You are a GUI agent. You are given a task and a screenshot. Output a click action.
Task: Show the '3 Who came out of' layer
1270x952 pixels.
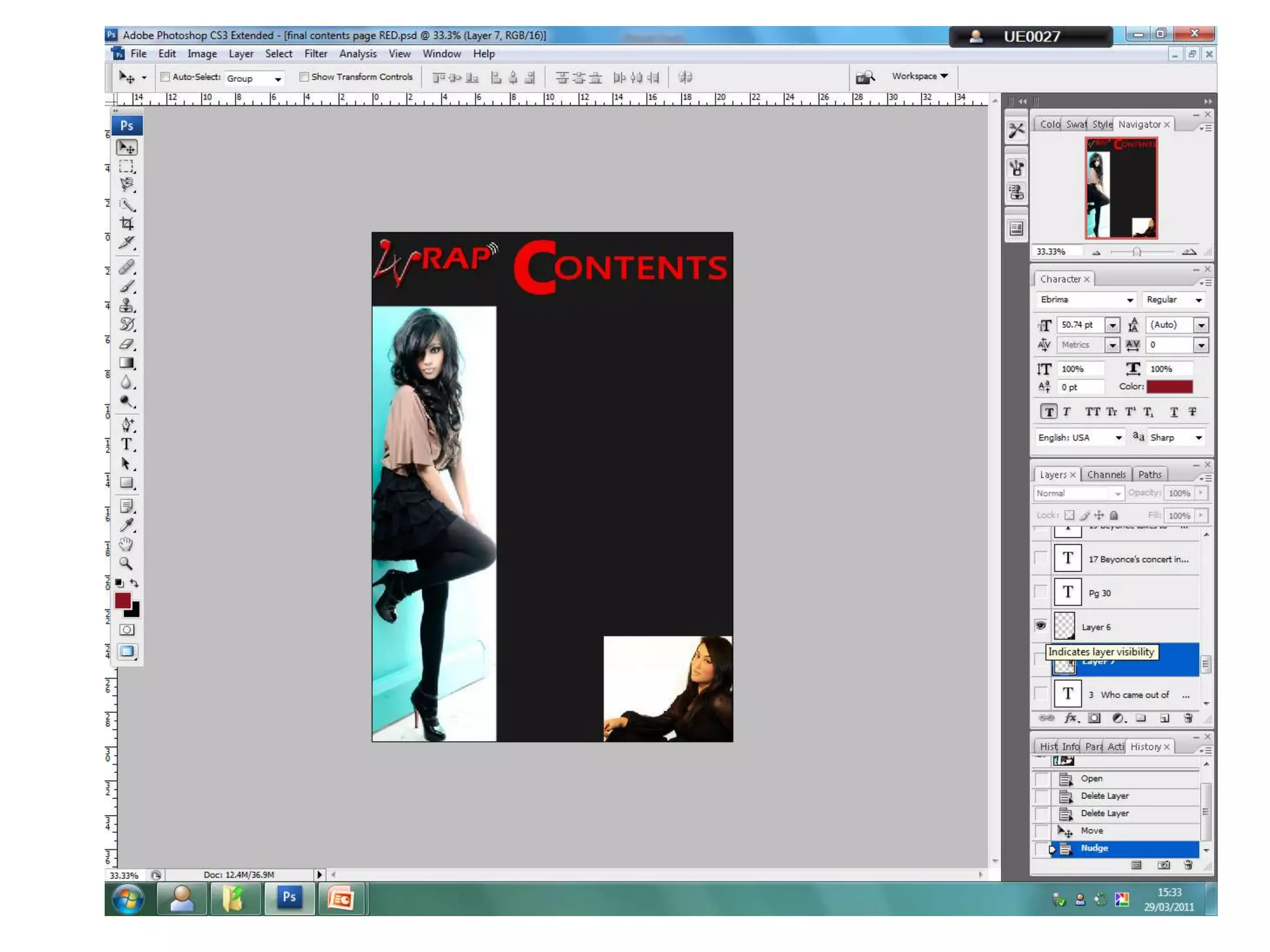tap(1041, 694)
